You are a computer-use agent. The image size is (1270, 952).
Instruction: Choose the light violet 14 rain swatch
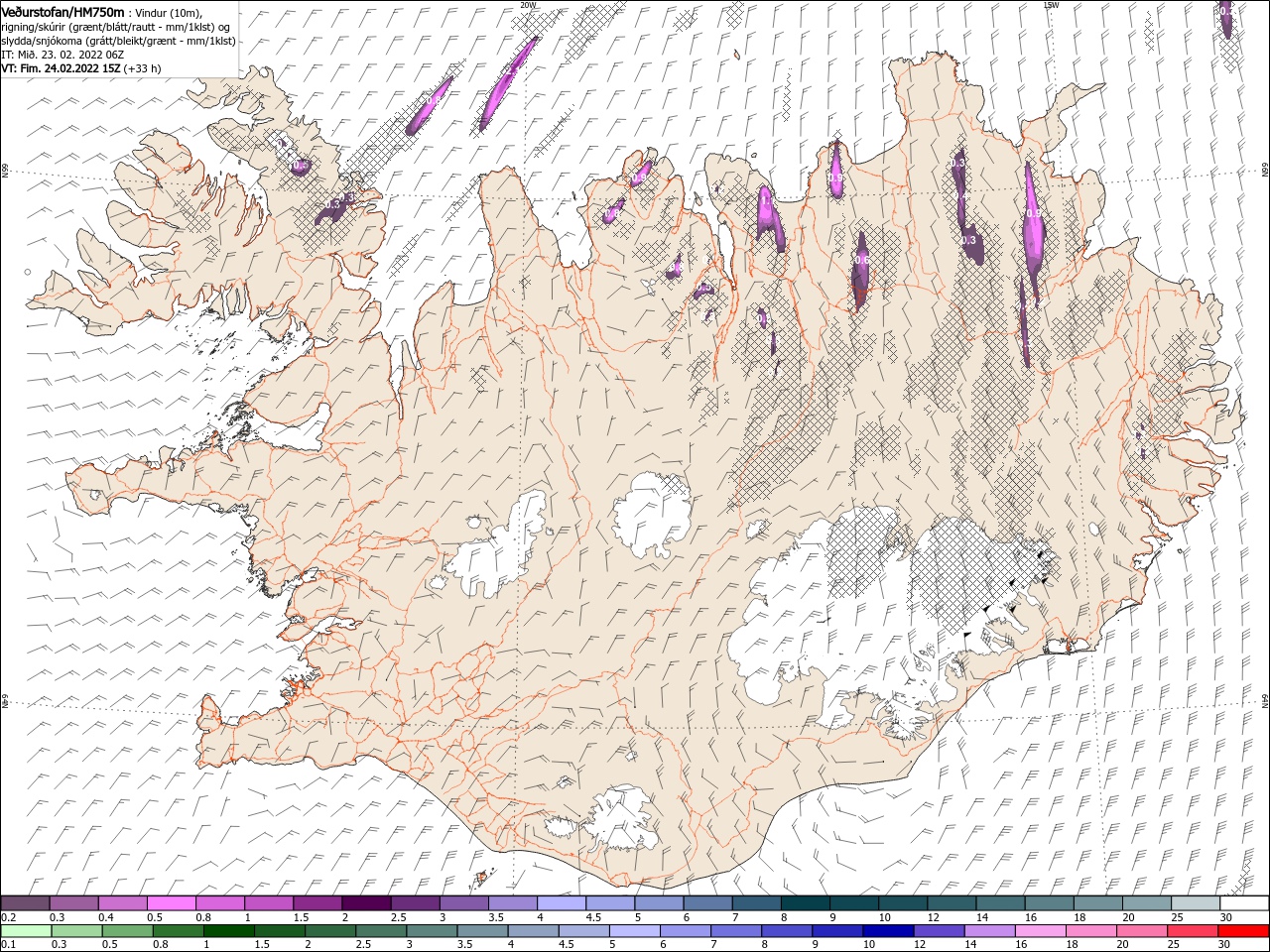pos(988,931)
